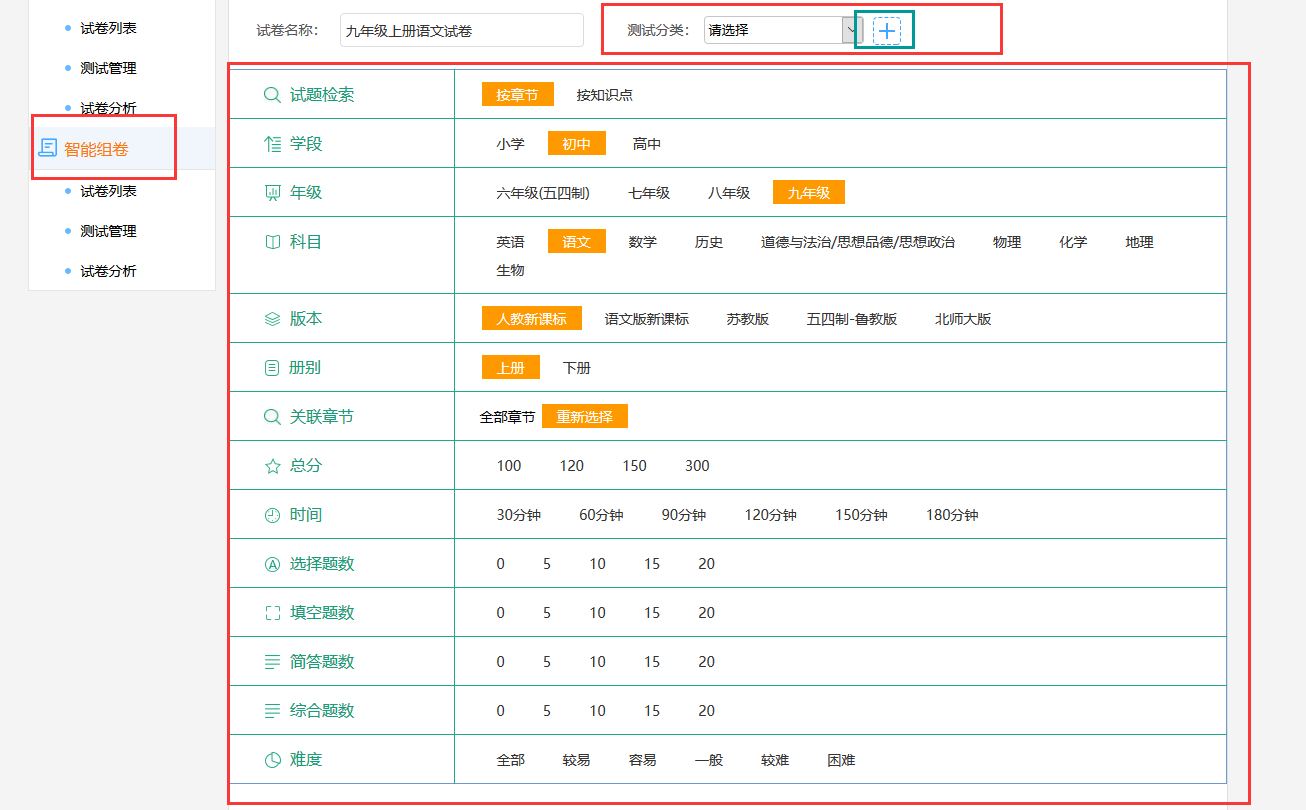1306x810 pixels.
Task: Set difficulty level to 较难
Action: (774, 760)
